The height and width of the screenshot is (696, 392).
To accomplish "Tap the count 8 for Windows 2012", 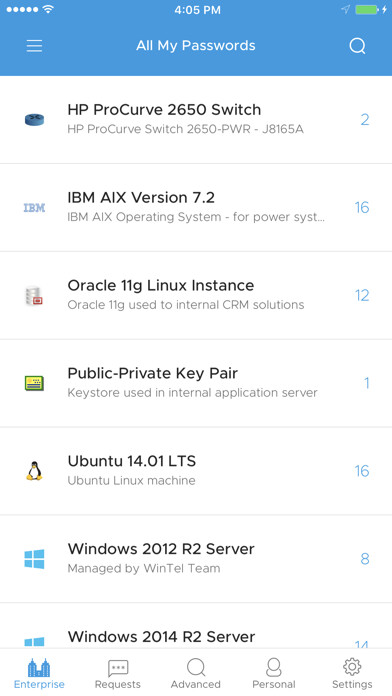I will 365,559.
